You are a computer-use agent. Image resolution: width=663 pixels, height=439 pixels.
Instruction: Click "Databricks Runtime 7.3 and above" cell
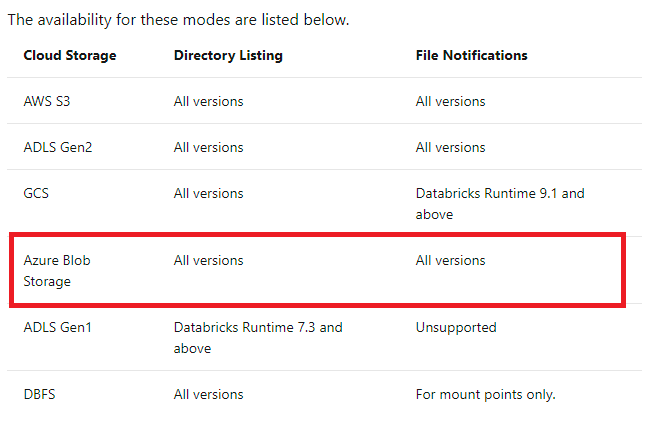pos(258,337)
